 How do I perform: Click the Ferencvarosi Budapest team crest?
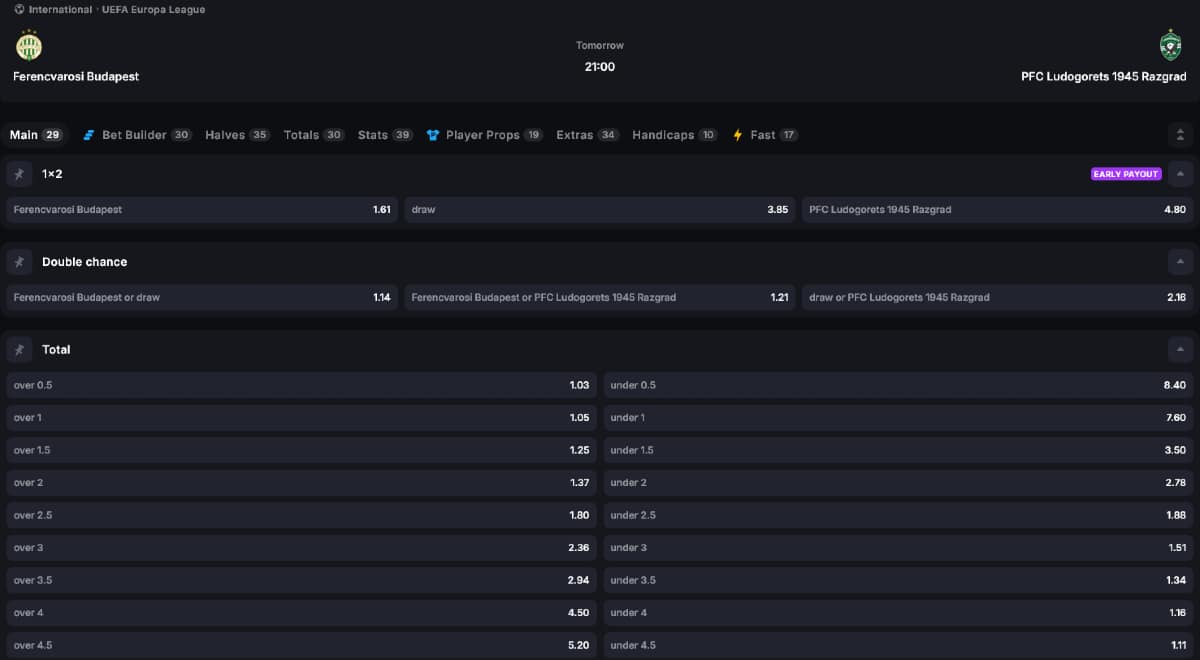[29, 46]
